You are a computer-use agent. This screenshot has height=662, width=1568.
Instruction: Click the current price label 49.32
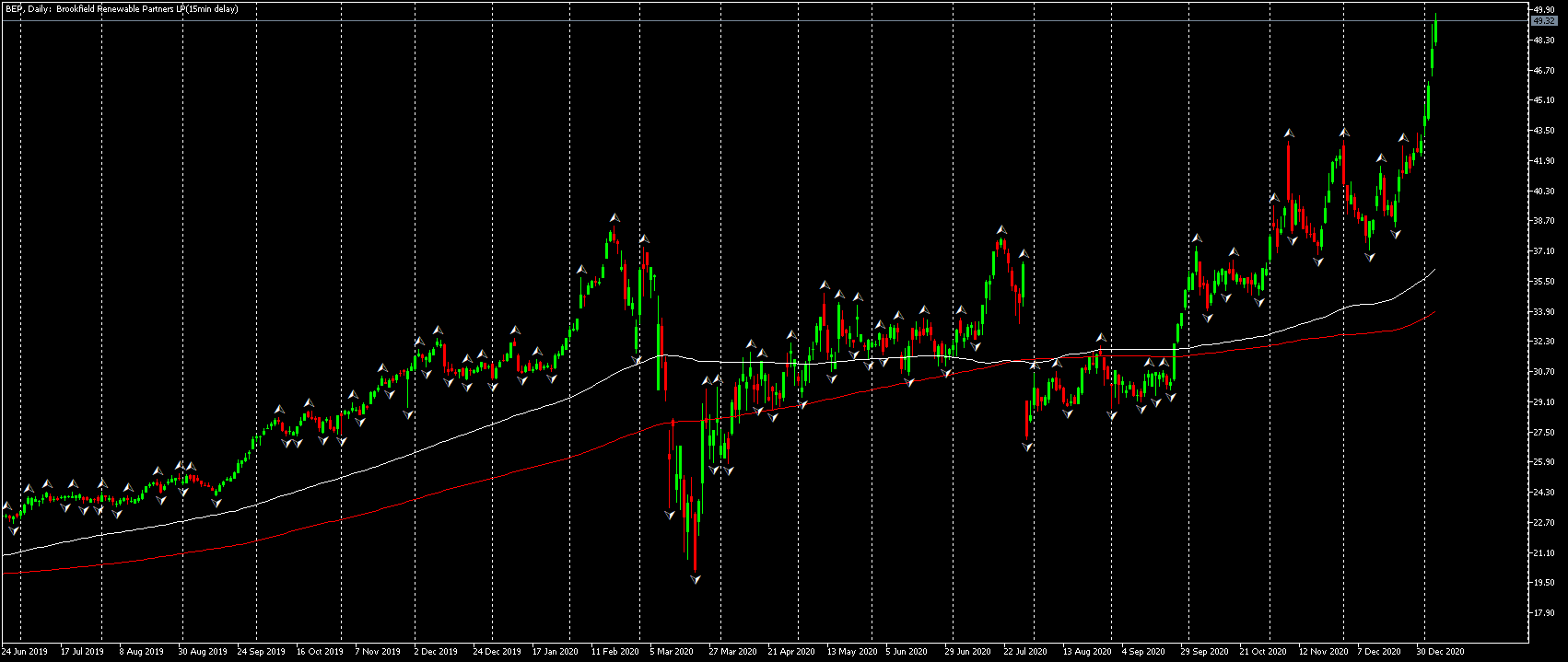click(1543, 20)
